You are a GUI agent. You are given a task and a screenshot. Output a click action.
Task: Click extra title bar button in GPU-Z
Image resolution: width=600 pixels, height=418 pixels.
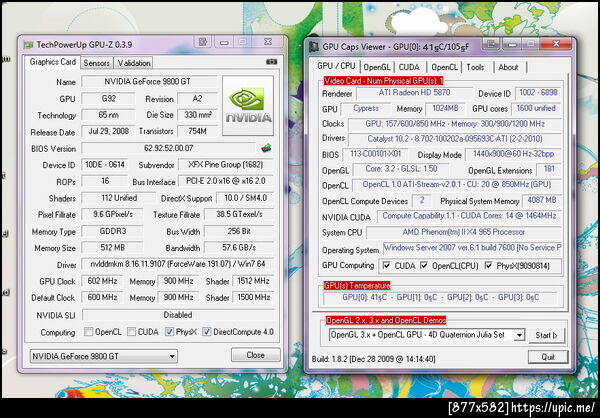pos(203,41)
